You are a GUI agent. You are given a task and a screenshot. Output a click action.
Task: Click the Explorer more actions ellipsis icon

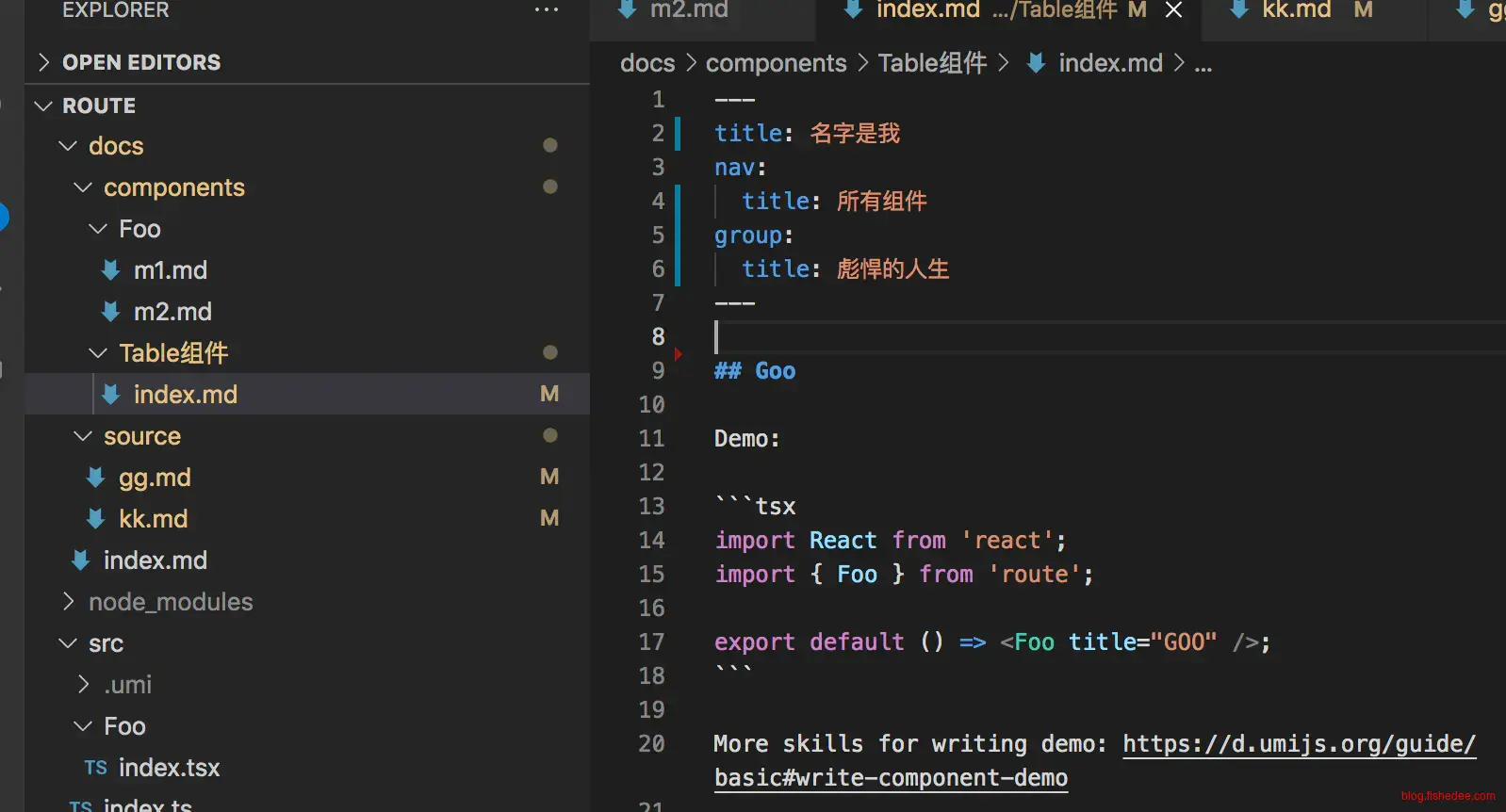[546, 10]
